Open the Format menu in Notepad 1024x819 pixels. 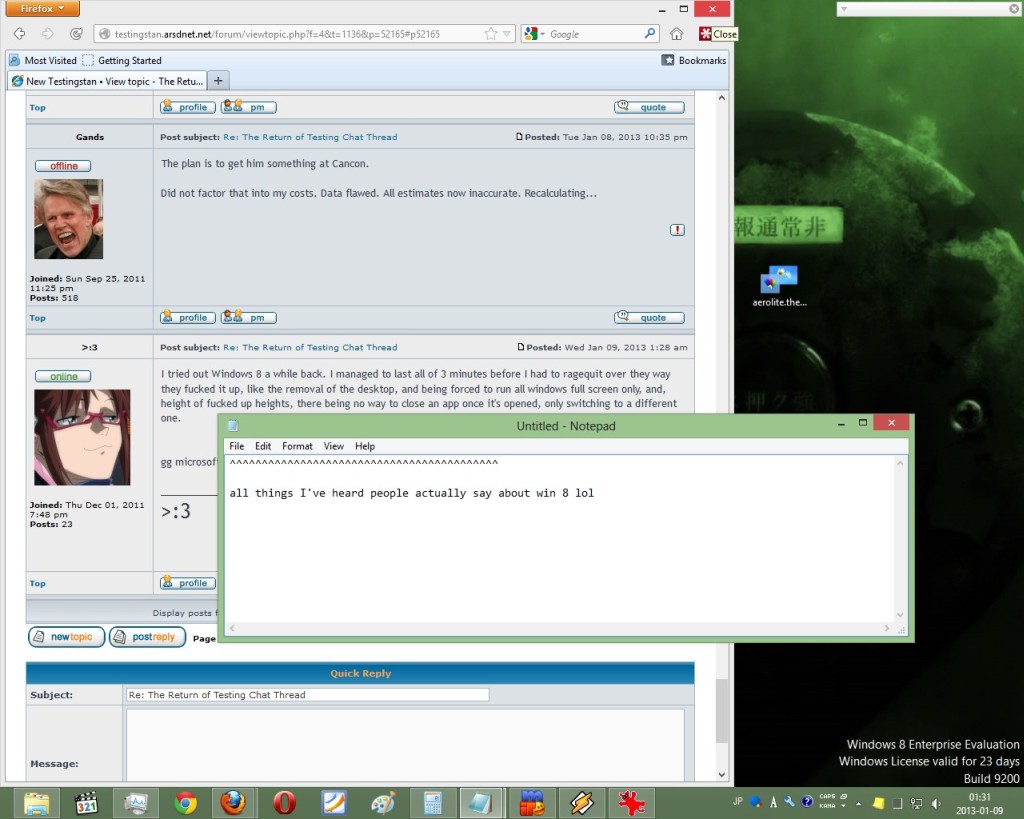[297, 446]
